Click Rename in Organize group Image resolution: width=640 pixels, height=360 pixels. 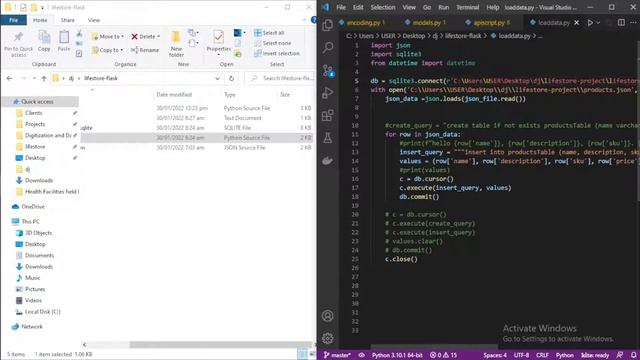[x=145, y=50]
